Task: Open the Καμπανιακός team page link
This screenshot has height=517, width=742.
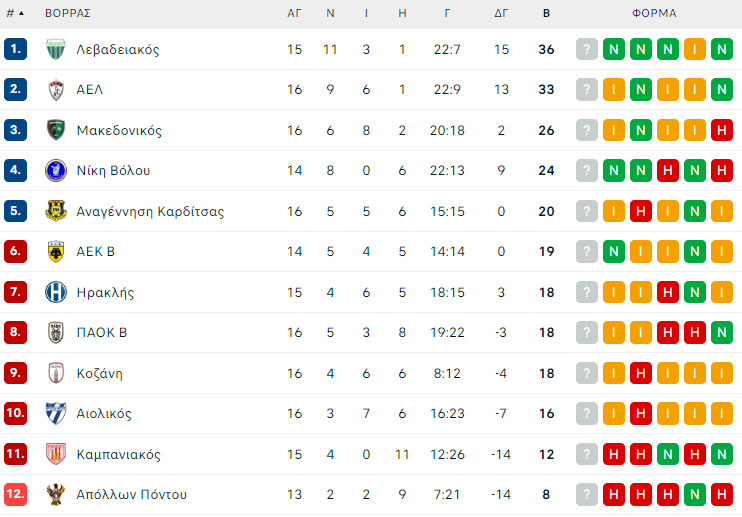Action: coord(118,454)
